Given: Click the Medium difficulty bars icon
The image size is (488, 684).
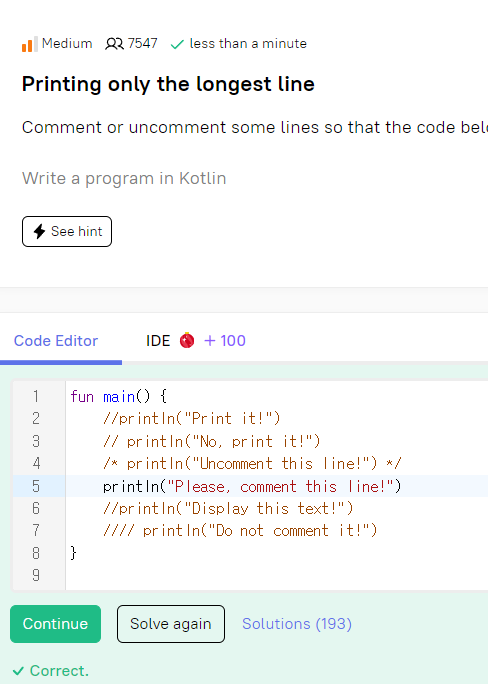Looking at the screenshot, I should [29, 44].
